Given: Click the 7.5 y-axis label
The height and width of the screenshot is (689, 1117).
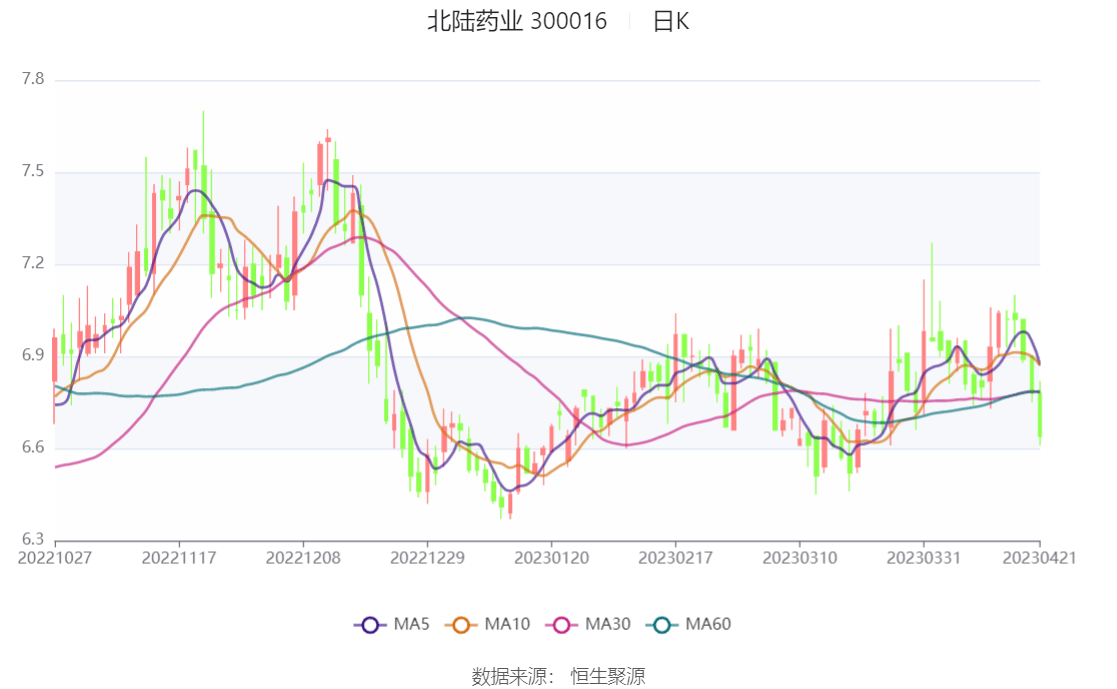Looking at the screenshot, I should click(33, 171).
